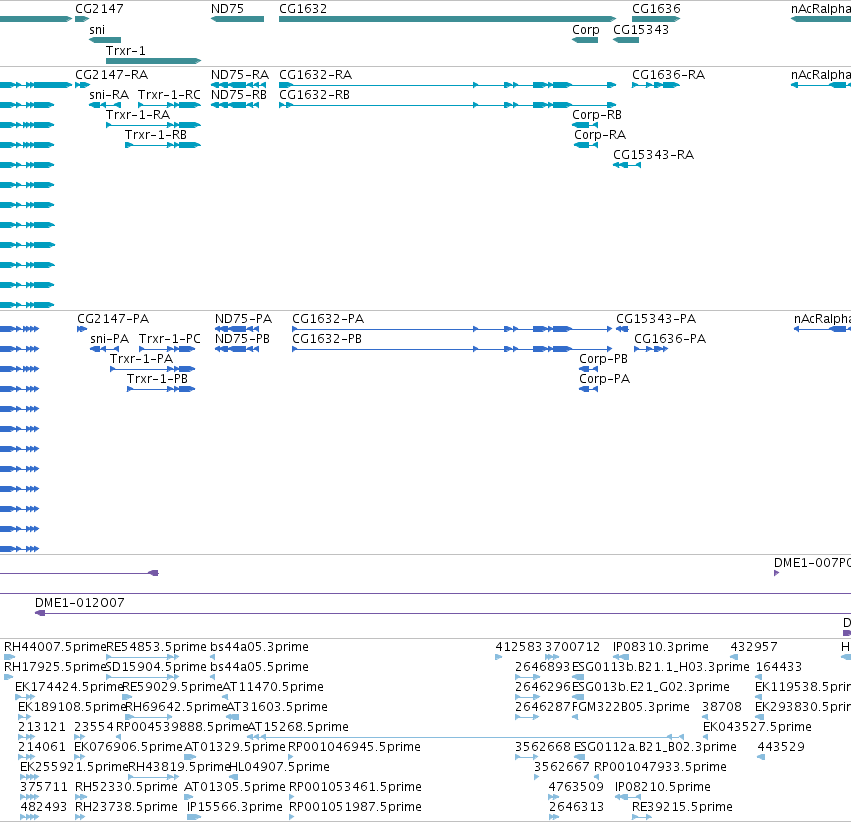Click the CG1636 gene label

pos(656,9)
